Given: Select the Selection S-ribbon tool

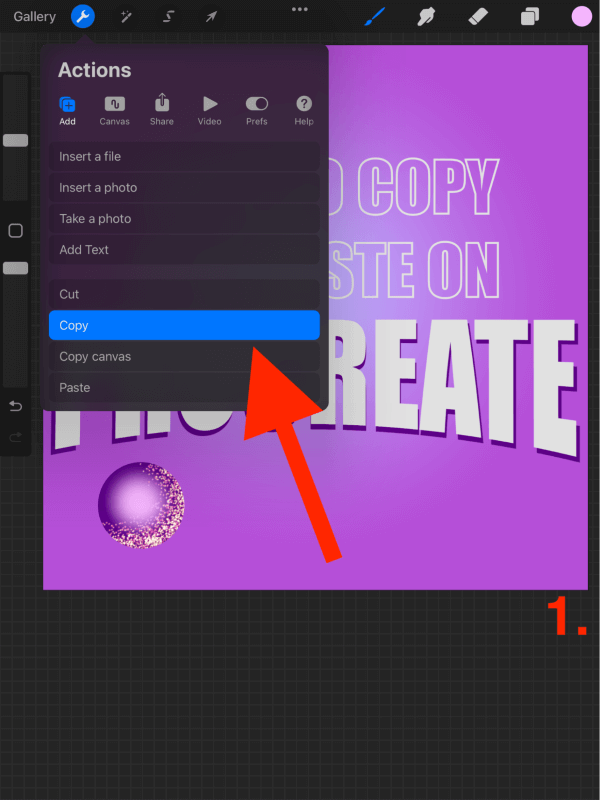Looking at the screenshot, I should [168, 17].
